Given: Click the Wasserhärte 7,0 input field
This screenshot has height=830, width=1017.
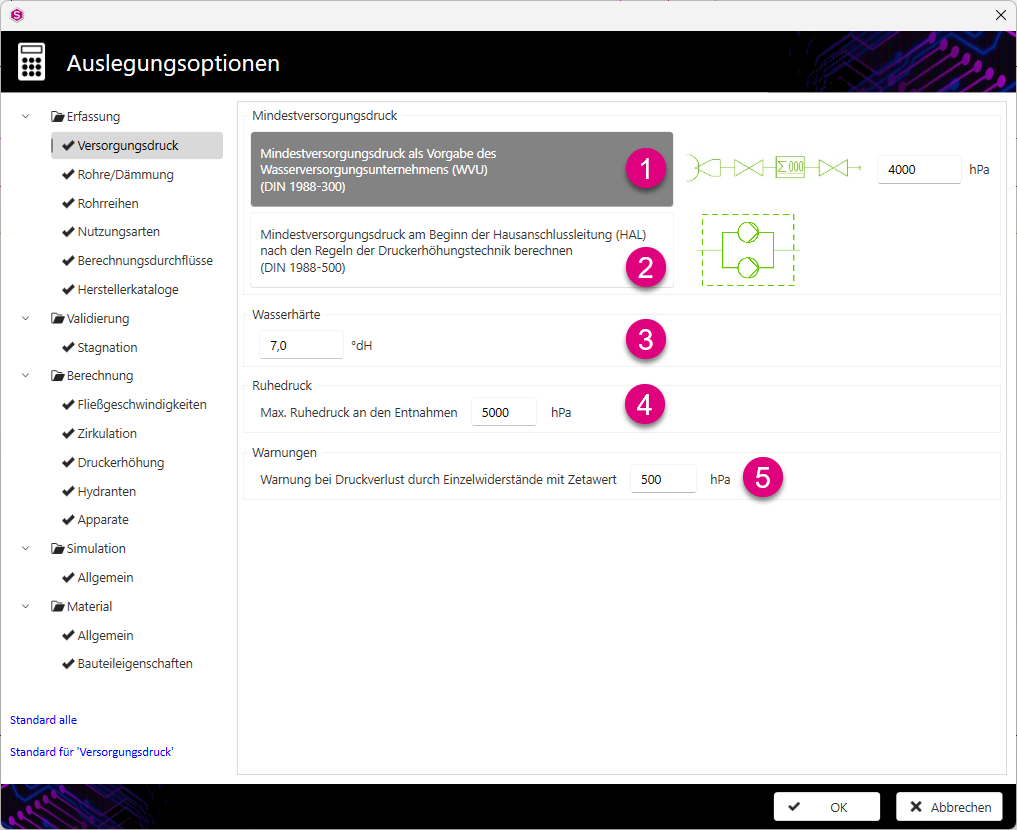Looking at the screenshot, I should [301, 345].
